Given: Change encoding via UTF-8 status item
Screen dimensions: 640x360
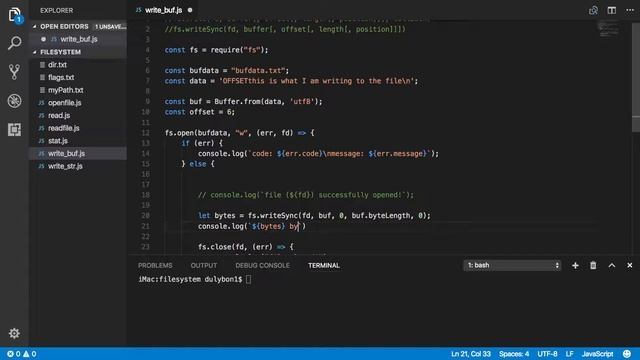Looking at the screenshot, I should [x=547, y=354].
